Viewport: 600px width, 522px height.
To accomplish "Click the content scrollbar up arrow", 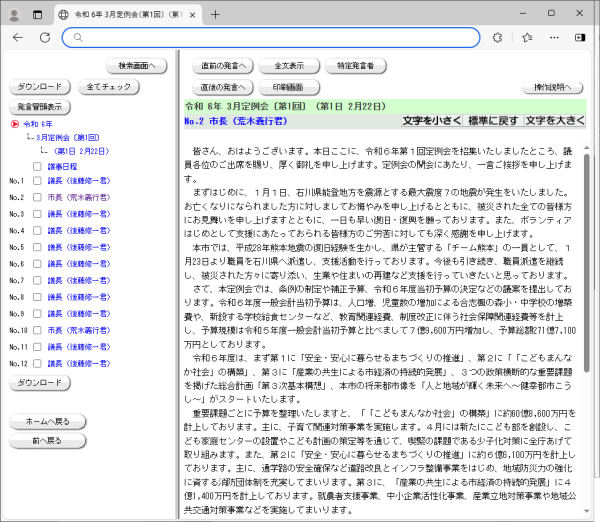I will 587,148.
